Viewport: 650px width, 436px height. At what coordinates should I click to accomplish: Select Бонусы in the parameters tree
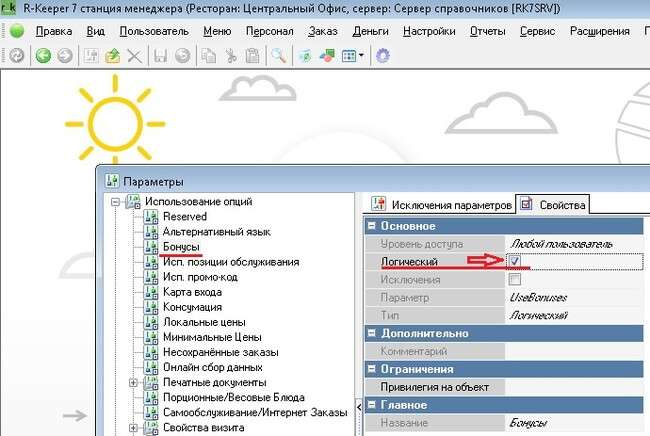181,246
